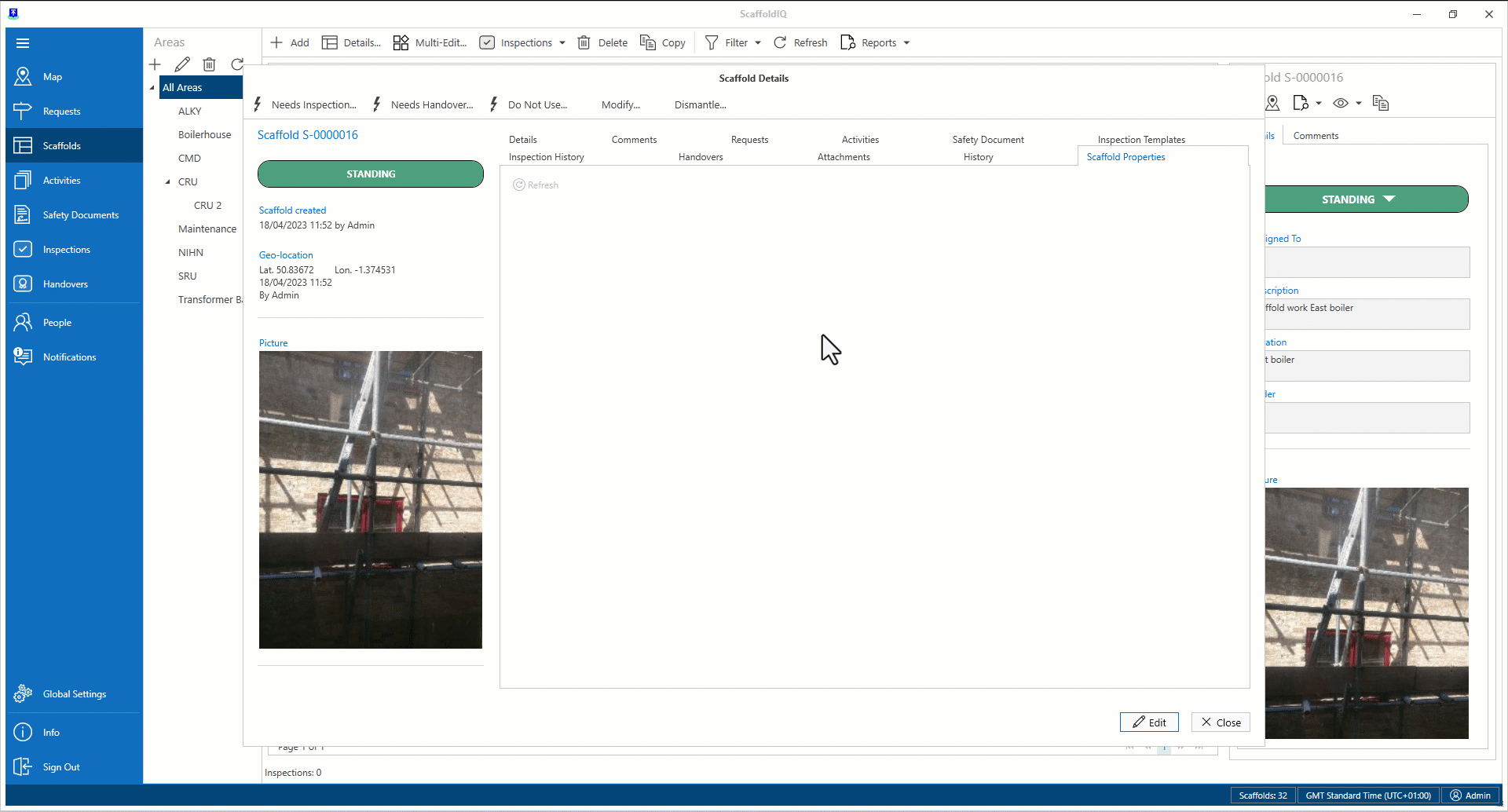Click the delete area trash icon

point(209,64)
